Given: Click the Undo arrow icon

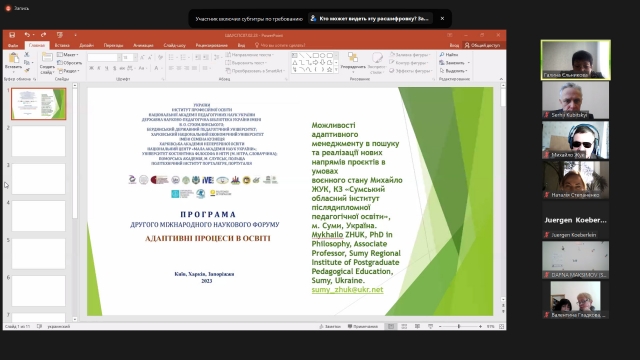Looking at the screenshot, I should coord(27,35).
